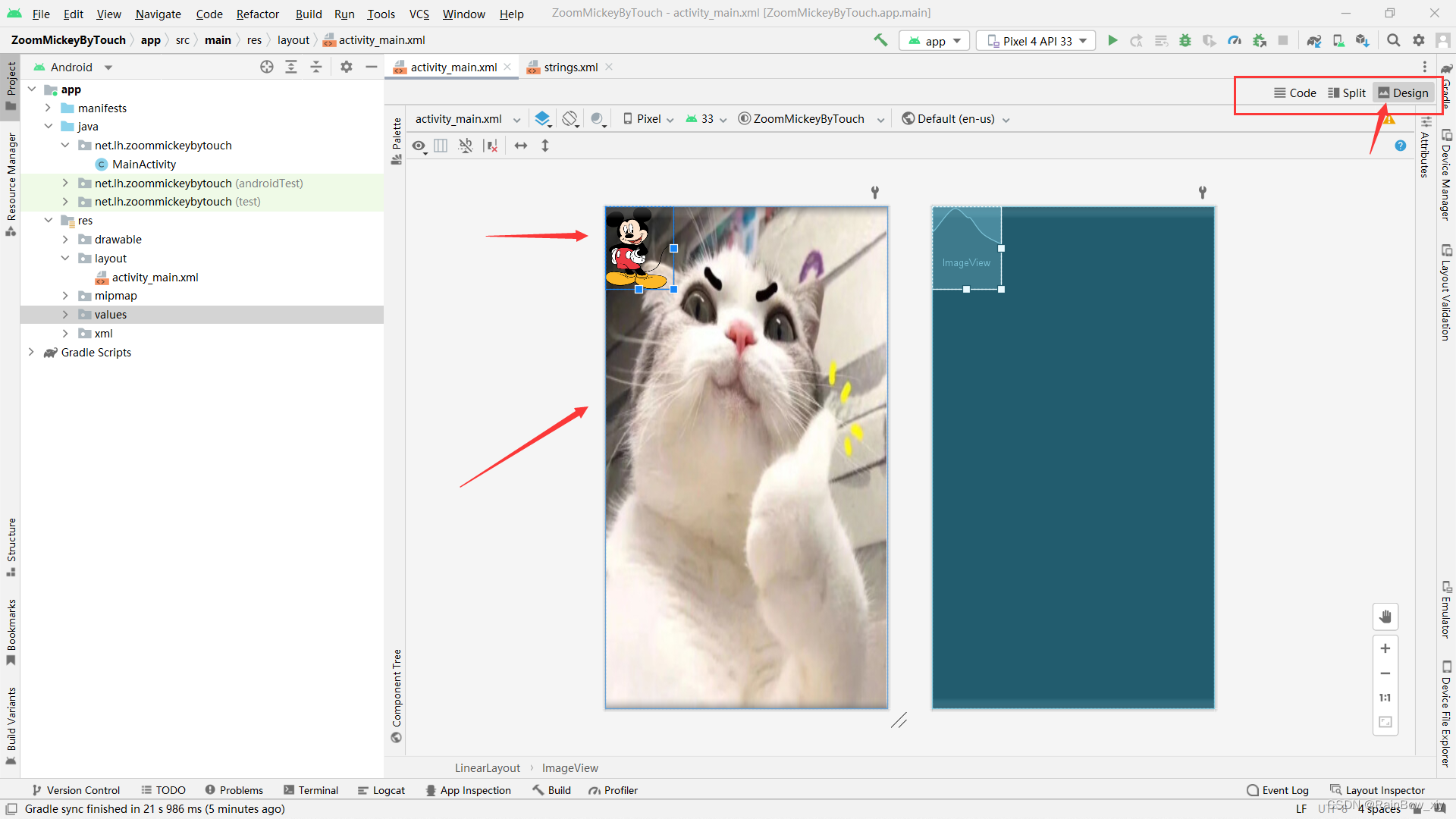Switch editor to Code view mode
Image resolution: width=1456 pixels, height=819 pixels.
coord(1294,93)
